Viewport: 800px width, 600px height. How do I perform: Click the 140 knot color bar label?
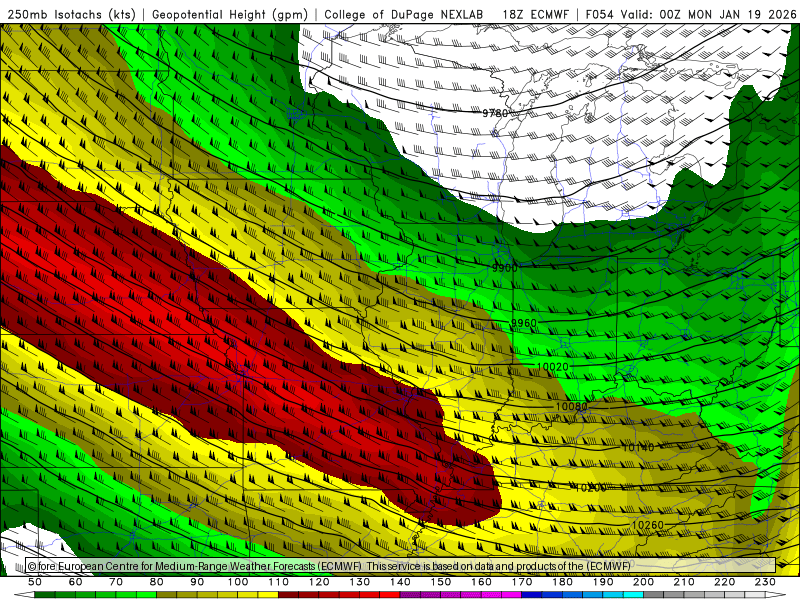401,582
